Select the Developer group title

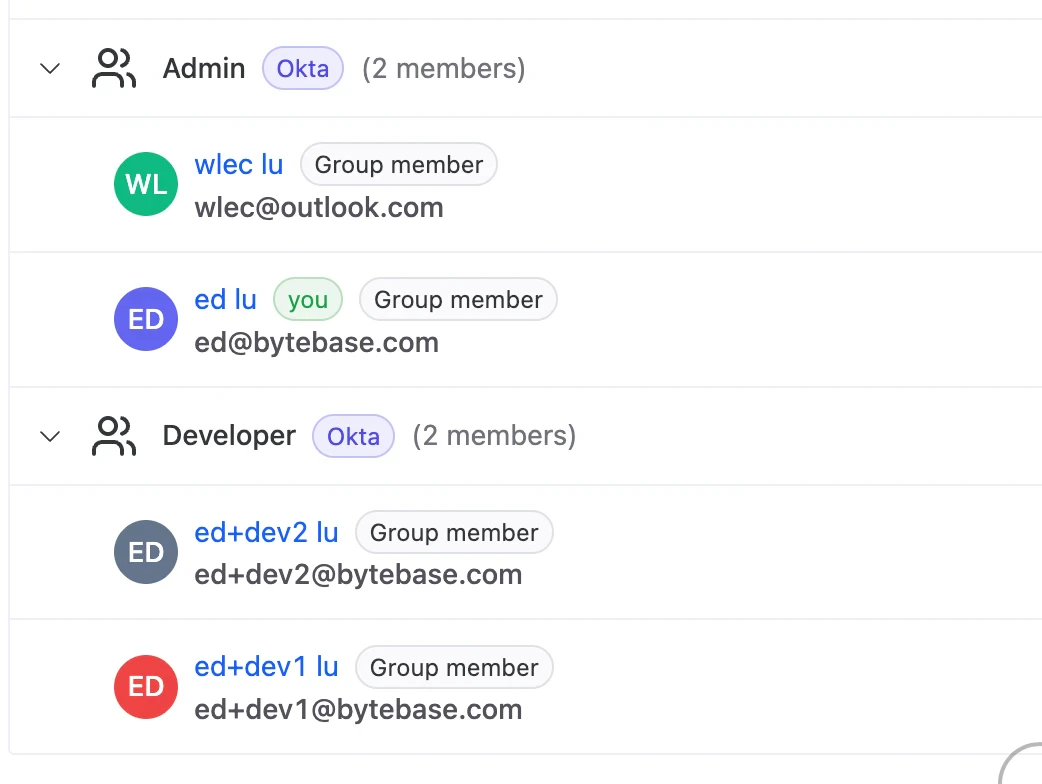[228, 436]
